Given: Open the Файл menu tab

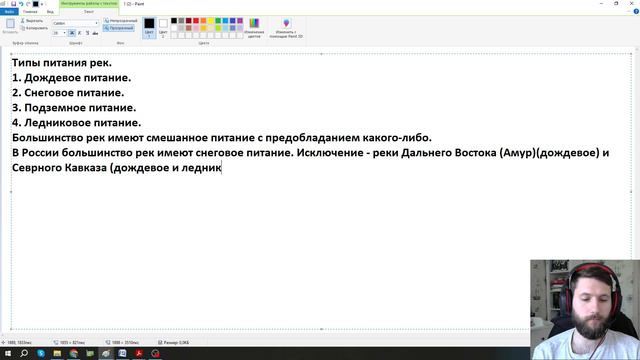Looking at the screenshot, I should click(9, 11).
